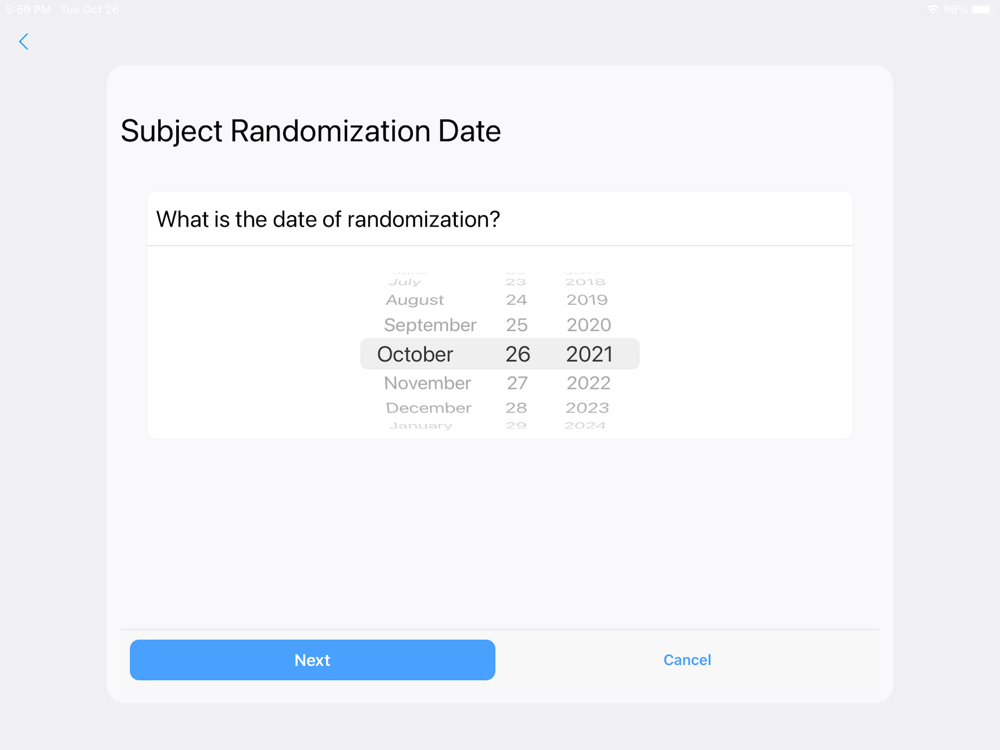Choose day 27 in the picker
The width and height of the screenshot is (1000, 750).
(x=517, y=383)
